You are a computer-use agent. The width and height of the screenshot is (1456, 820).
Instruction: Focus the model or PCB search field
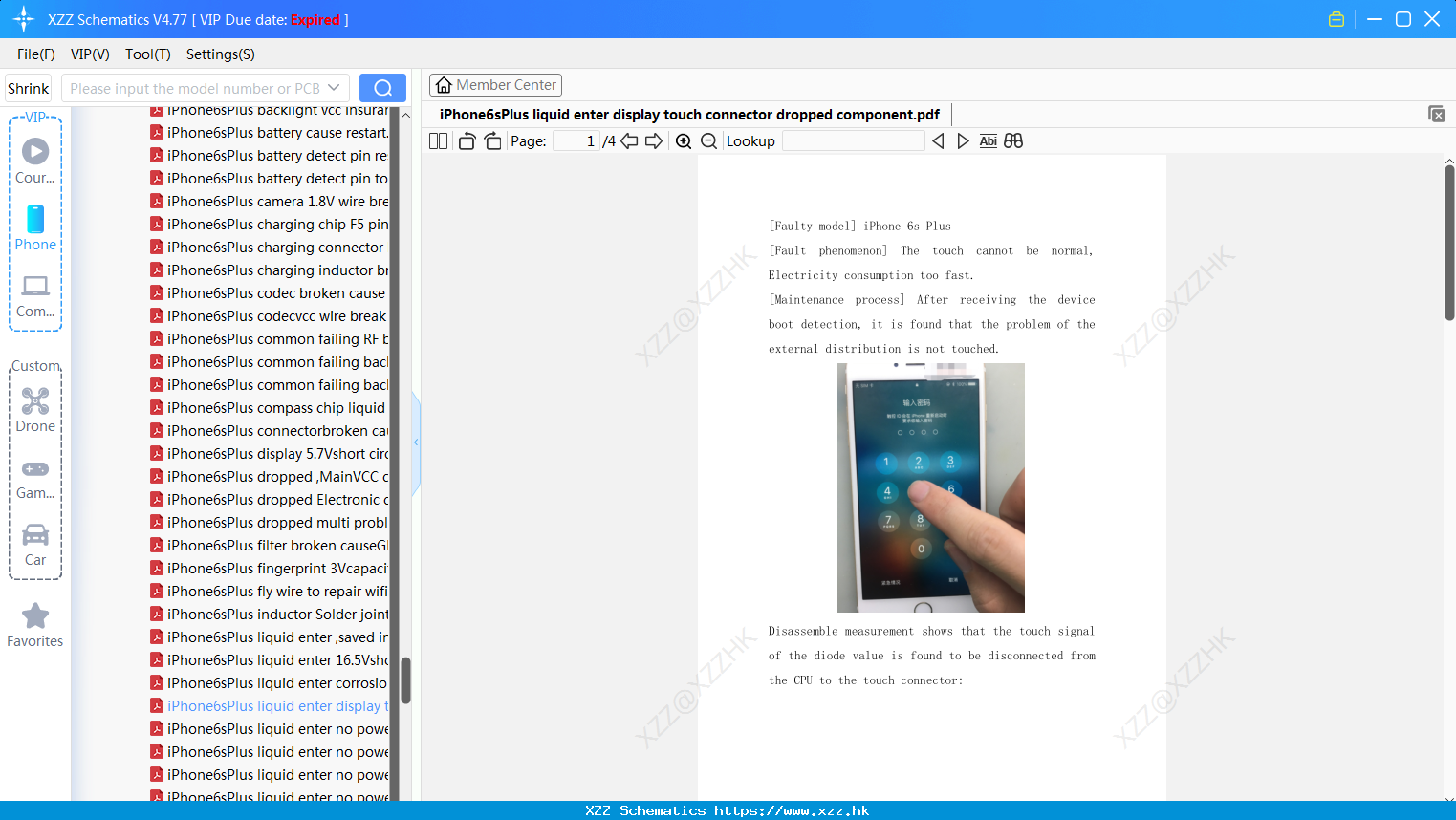click(195, 88)
